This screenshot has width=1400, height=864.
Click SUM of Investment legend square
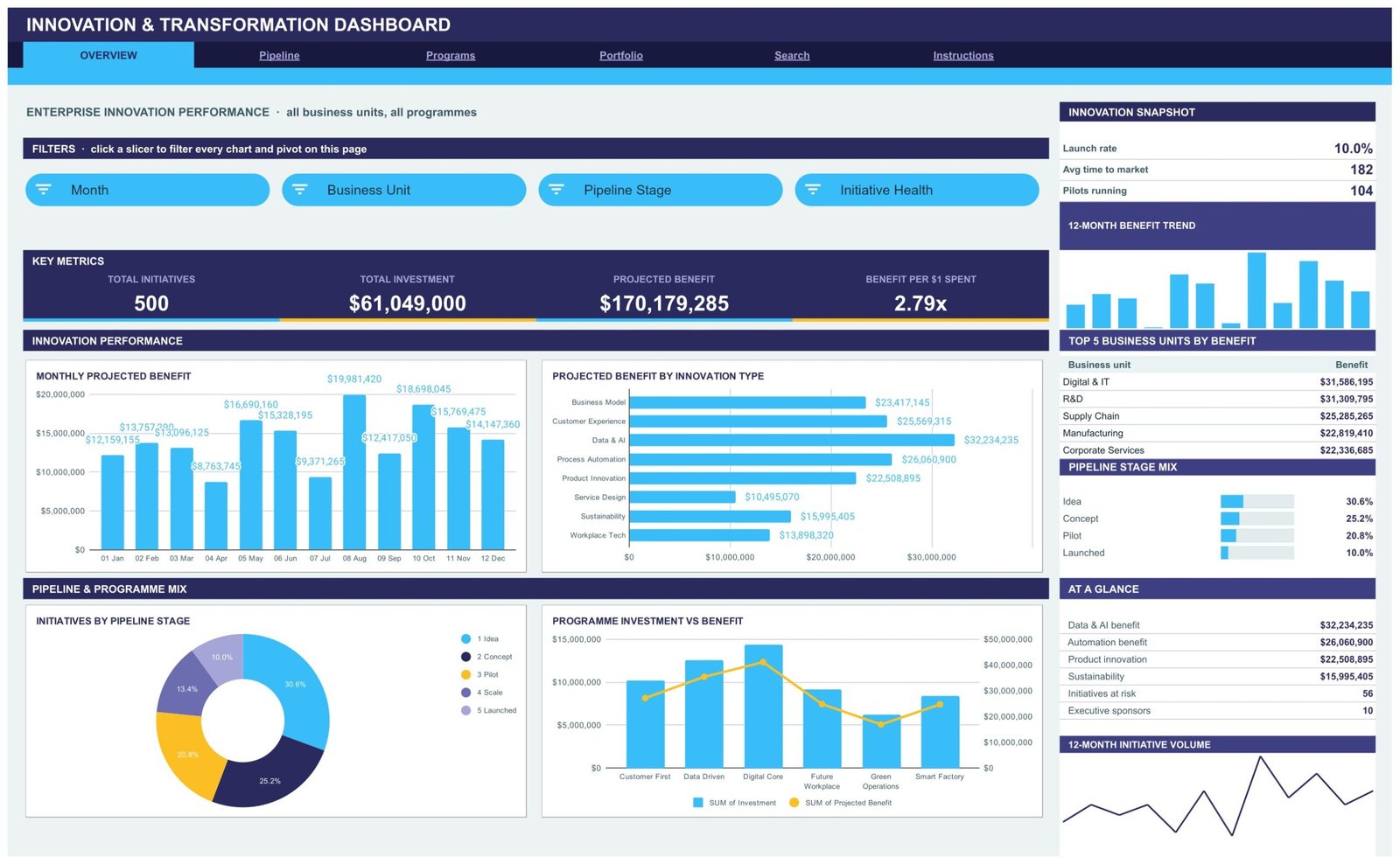tap(698, 802)
